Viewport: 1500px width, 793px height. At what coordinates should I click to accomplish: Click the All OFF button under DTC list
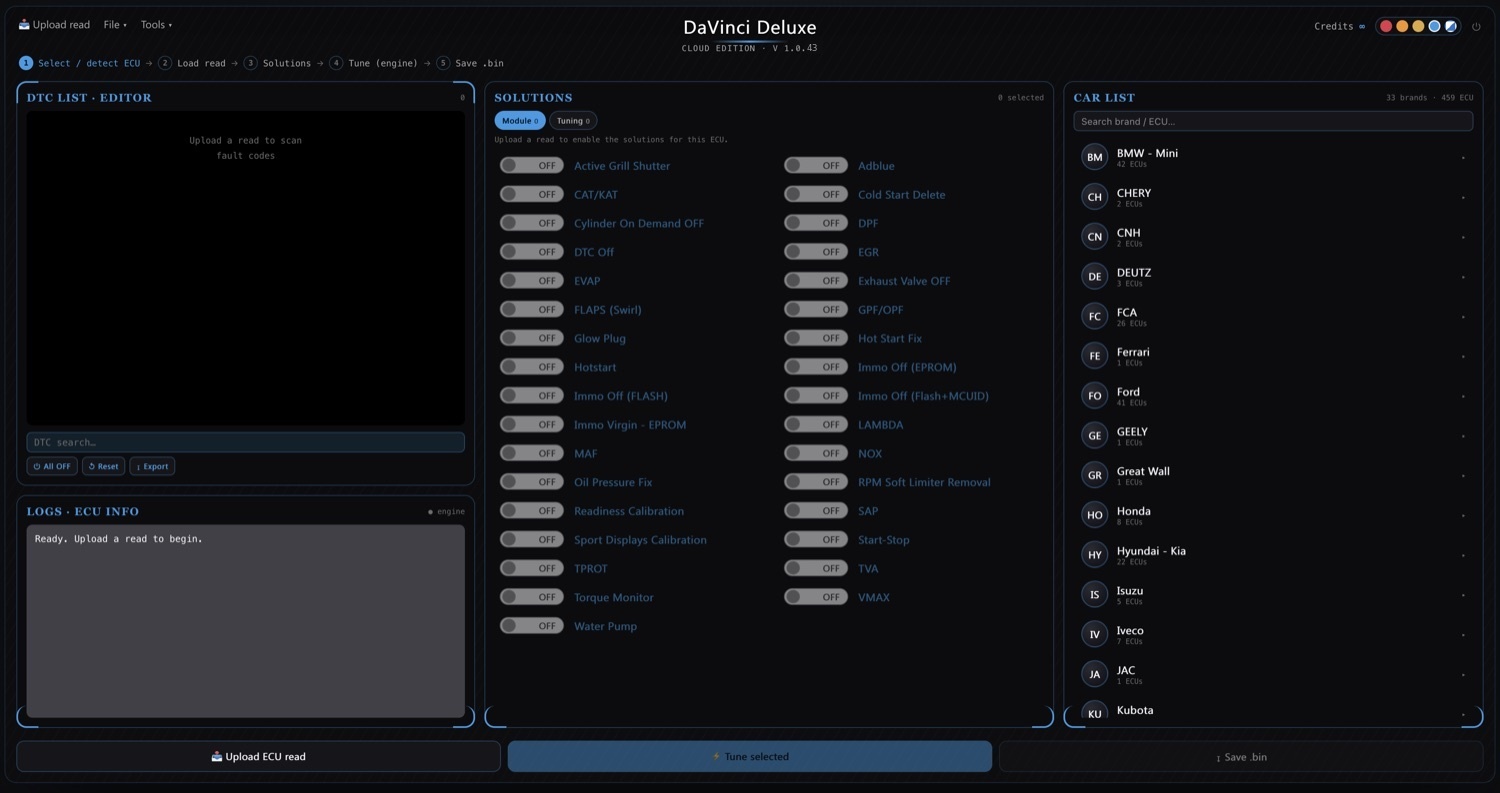[52, 466]
